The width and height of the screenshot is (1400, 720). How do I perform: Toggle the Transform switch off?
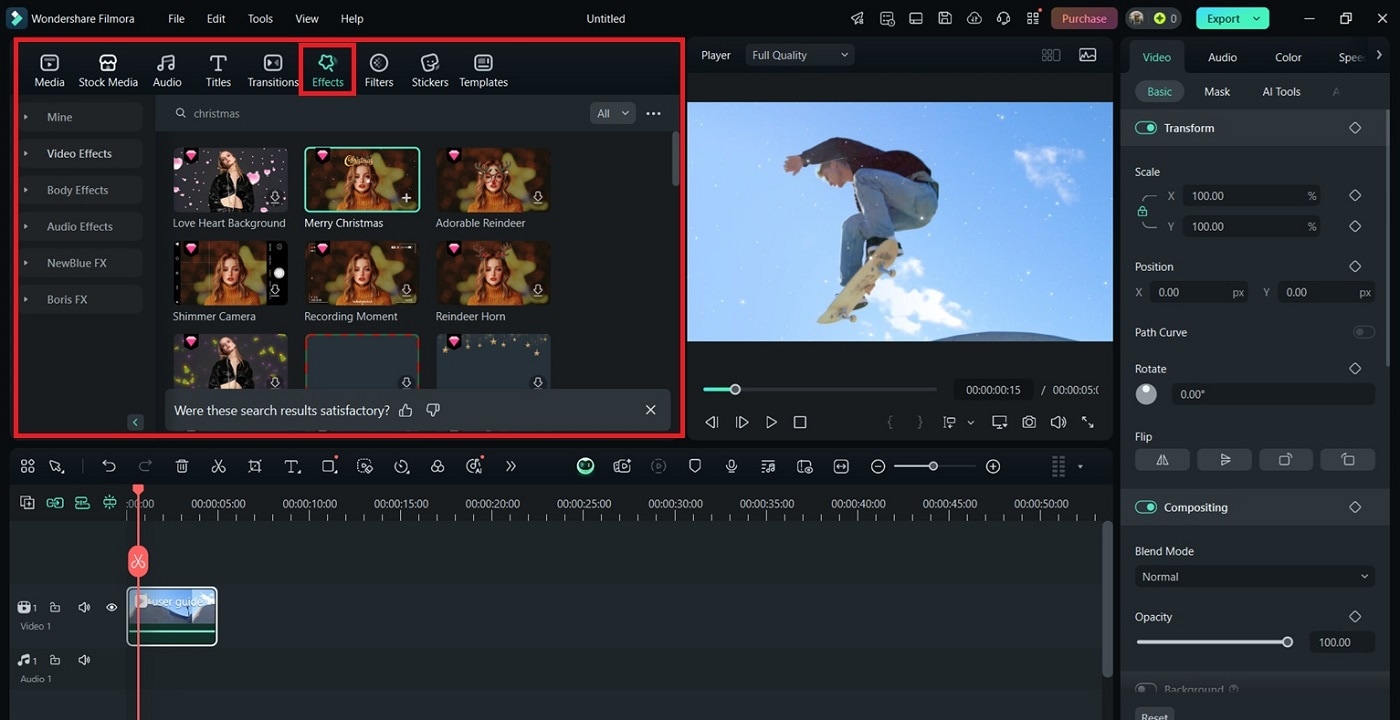[x=1146, y=128]
